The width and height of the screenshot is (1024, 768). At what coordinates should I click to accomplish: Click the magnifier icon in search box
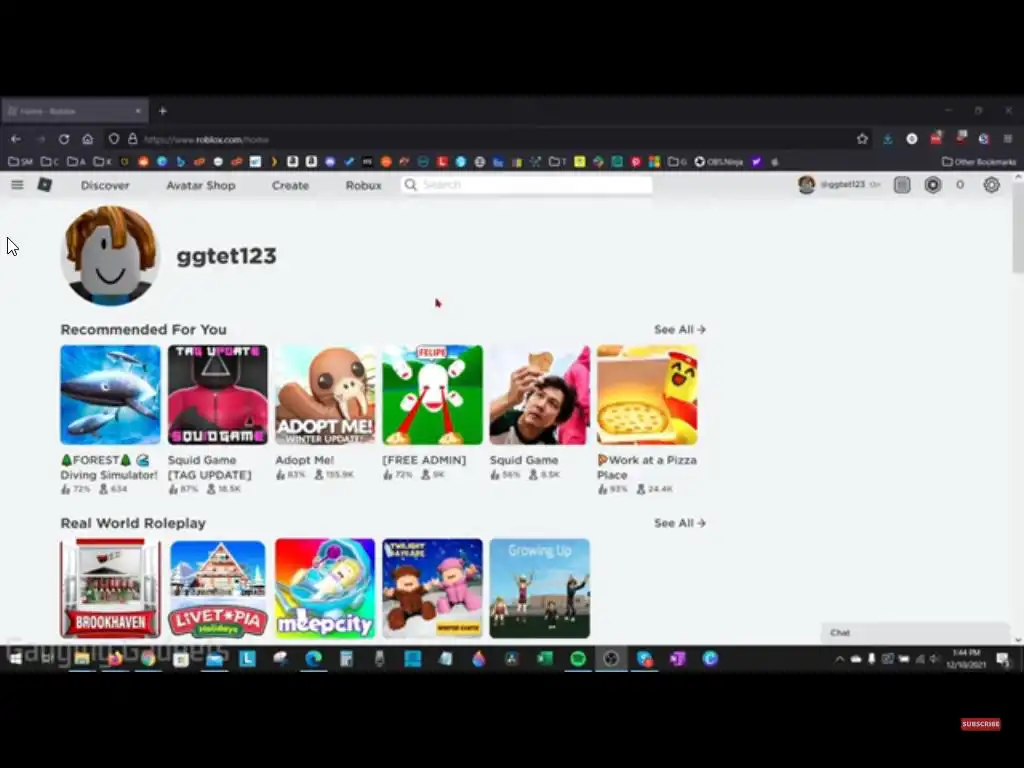(410, 185)
